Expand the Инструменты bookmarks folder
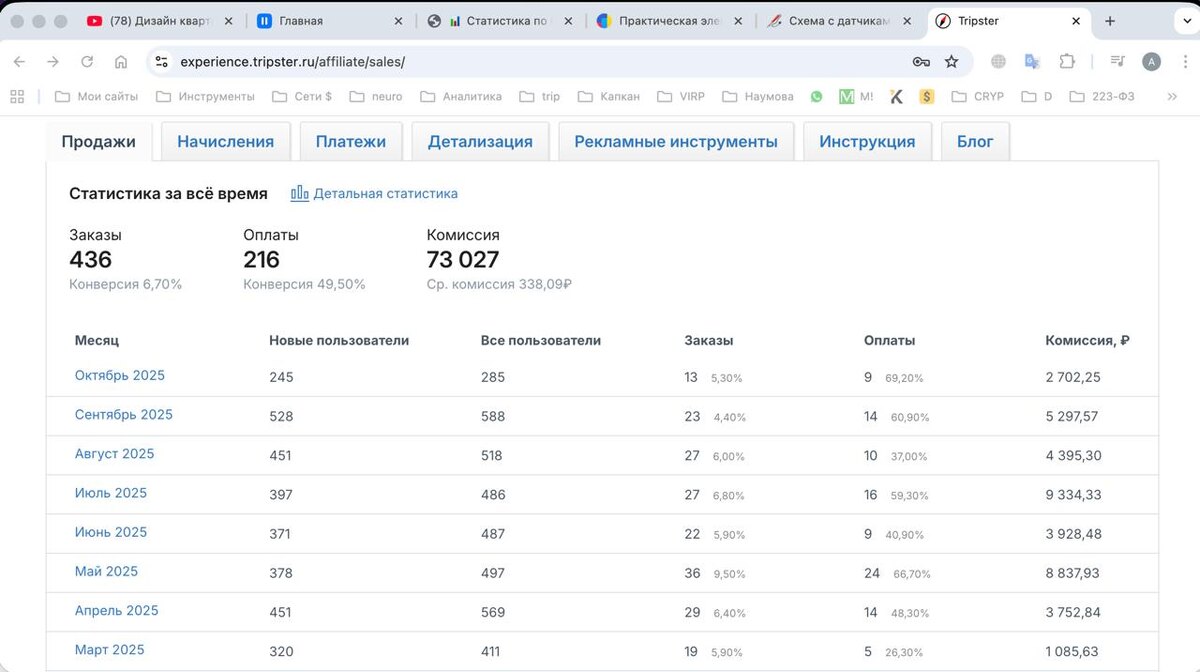The image size is (1200, 672). coord(206,97)
